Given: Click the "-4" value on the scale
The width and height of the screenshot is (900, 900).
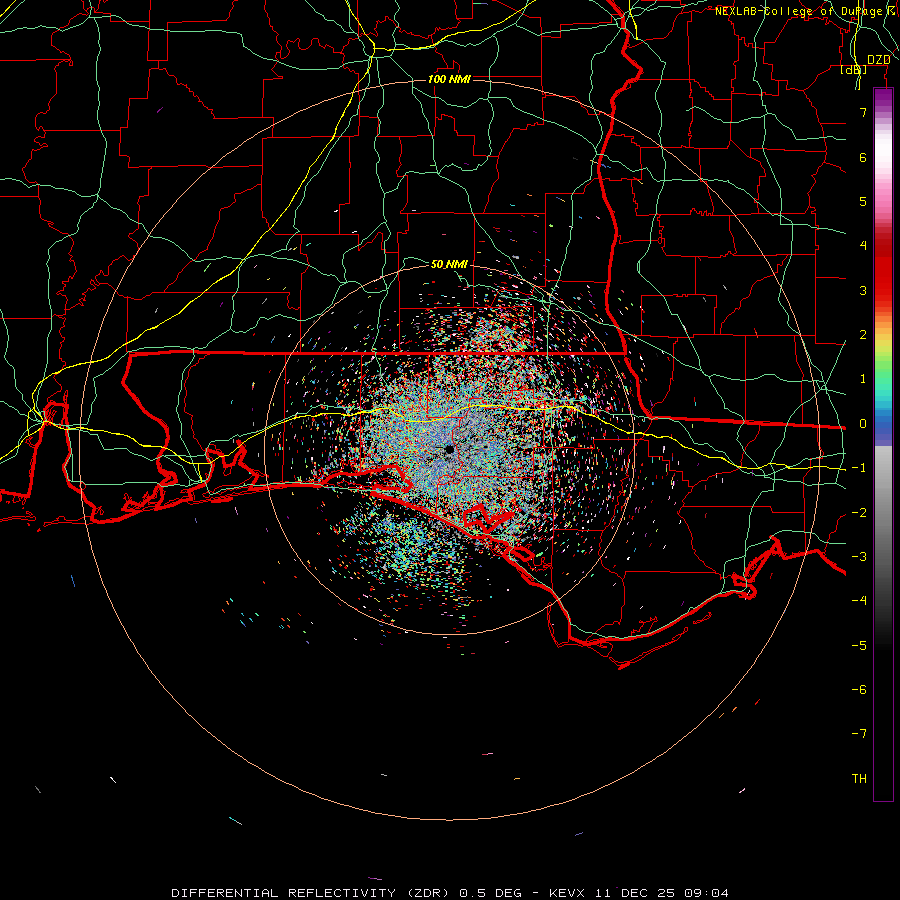Looking at the screenshot, I should pyautogui.click(x=859, y=601).
